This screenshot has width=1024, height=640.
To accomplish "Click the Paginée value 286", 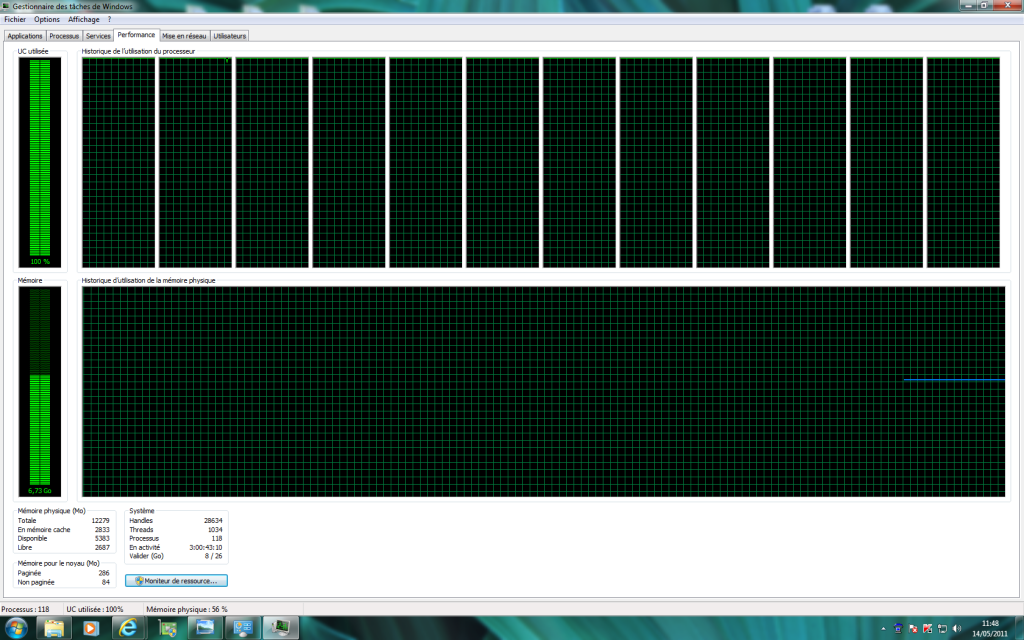I will 104,573.
